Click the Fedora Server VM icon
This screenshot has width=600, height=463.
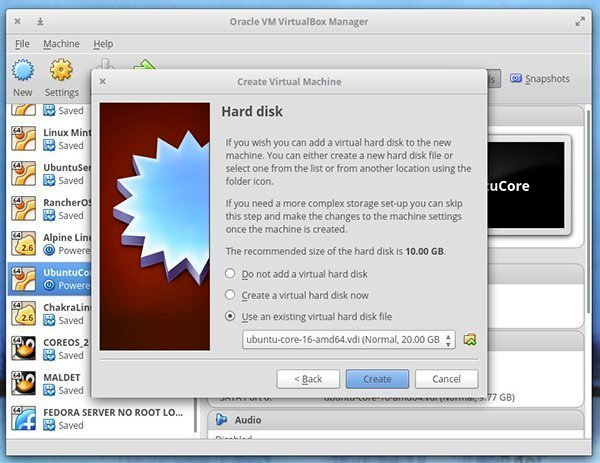(25, 417)
